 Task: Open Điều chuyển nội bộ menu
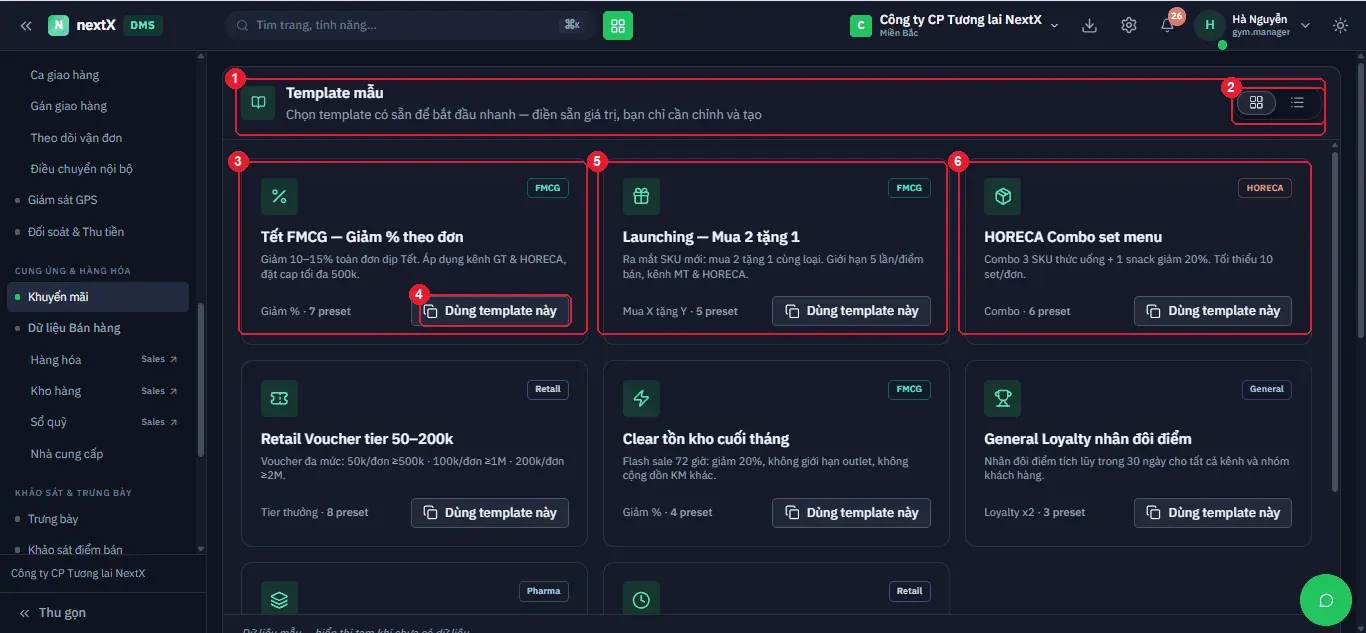point(81,169)
